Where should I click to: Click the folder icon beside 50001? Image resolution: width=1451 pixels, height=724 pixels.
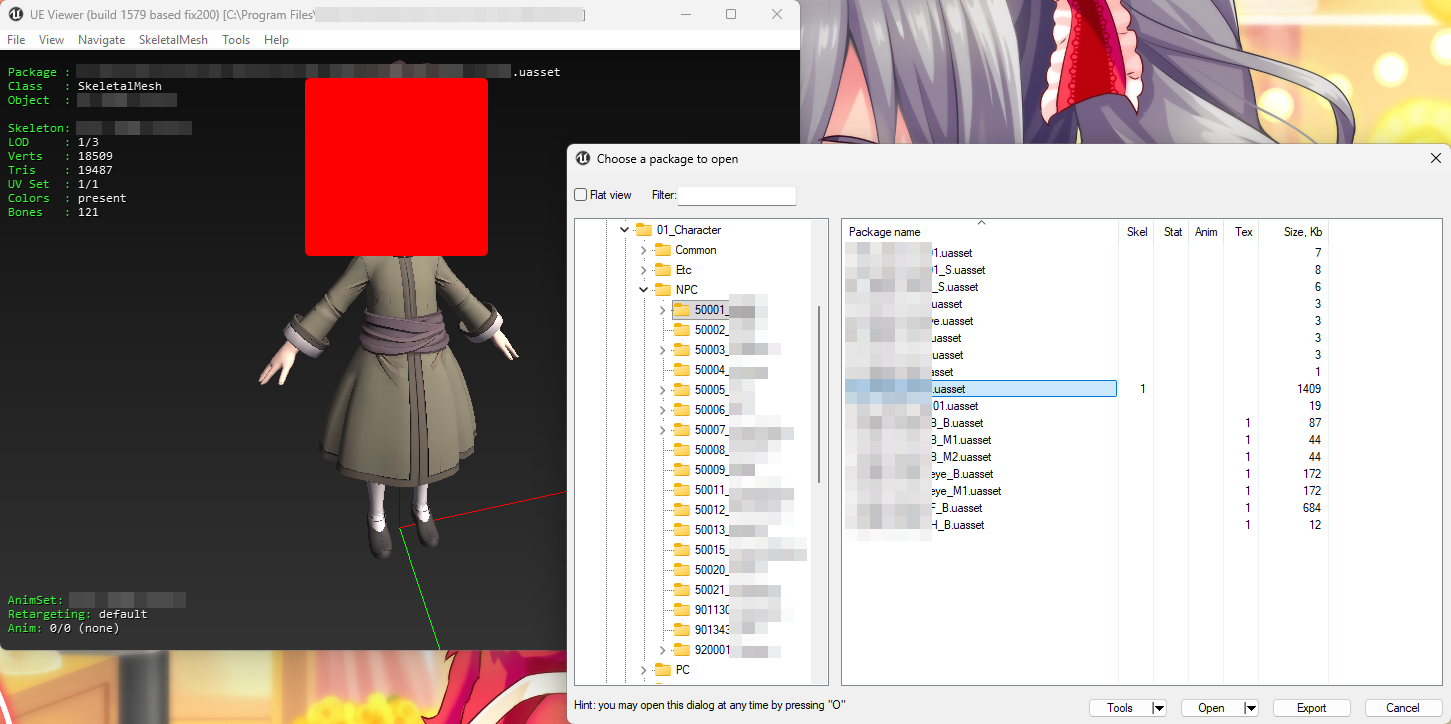point(681,309)
